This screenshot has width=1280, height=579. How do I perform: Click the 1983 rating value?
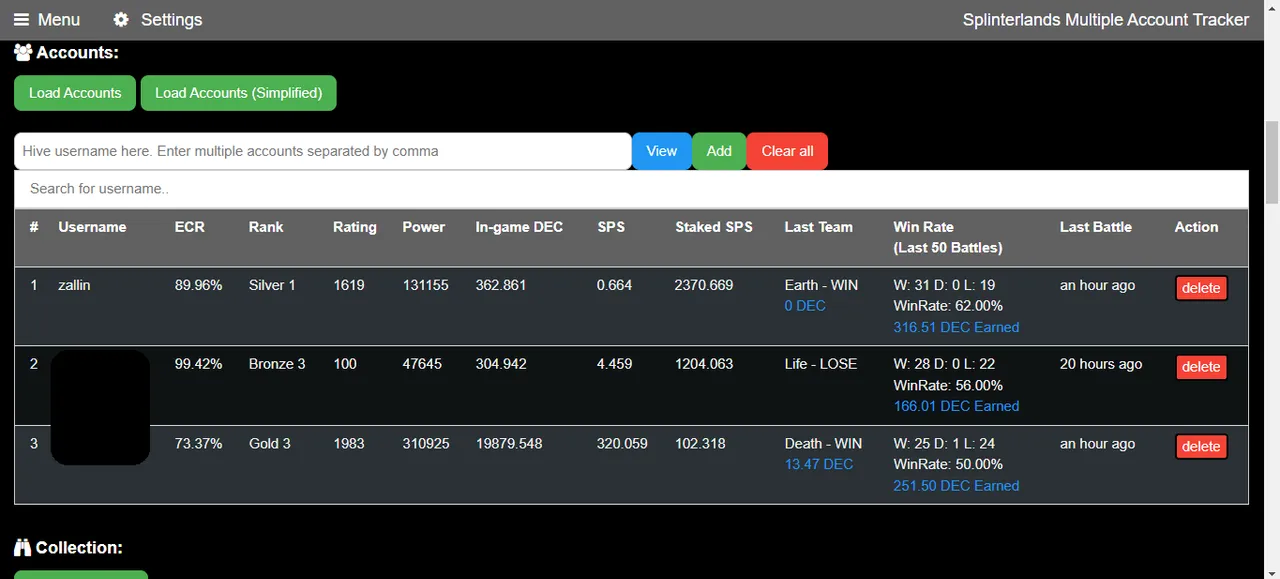tap(349, 443)
